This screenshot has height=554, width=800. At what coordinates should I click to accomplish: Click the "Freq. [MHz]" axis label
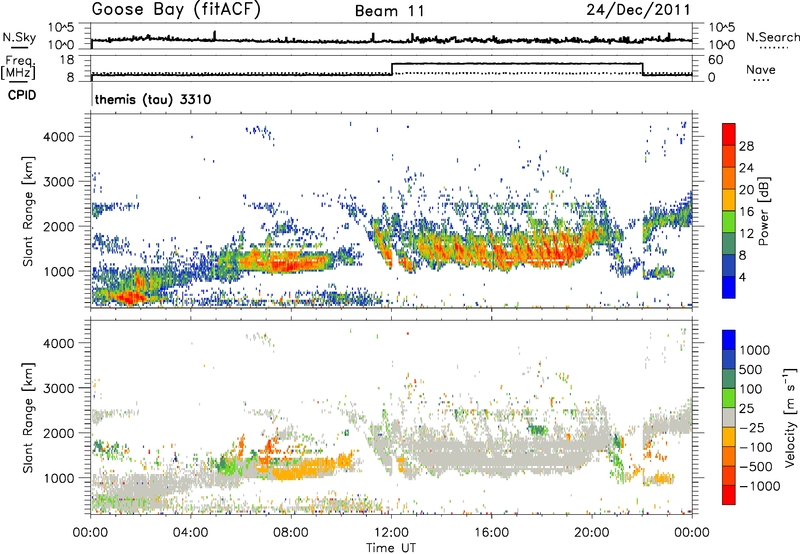tap(19, 67)
